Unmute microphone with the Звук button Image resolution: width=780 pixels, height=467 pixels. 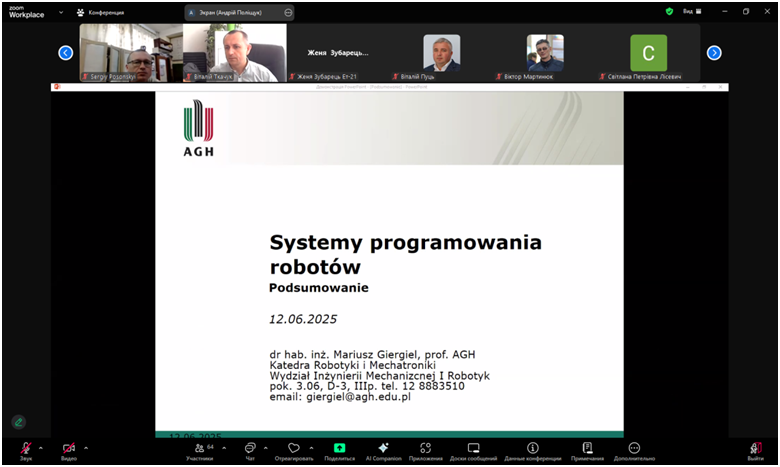(x=26, y=451)
